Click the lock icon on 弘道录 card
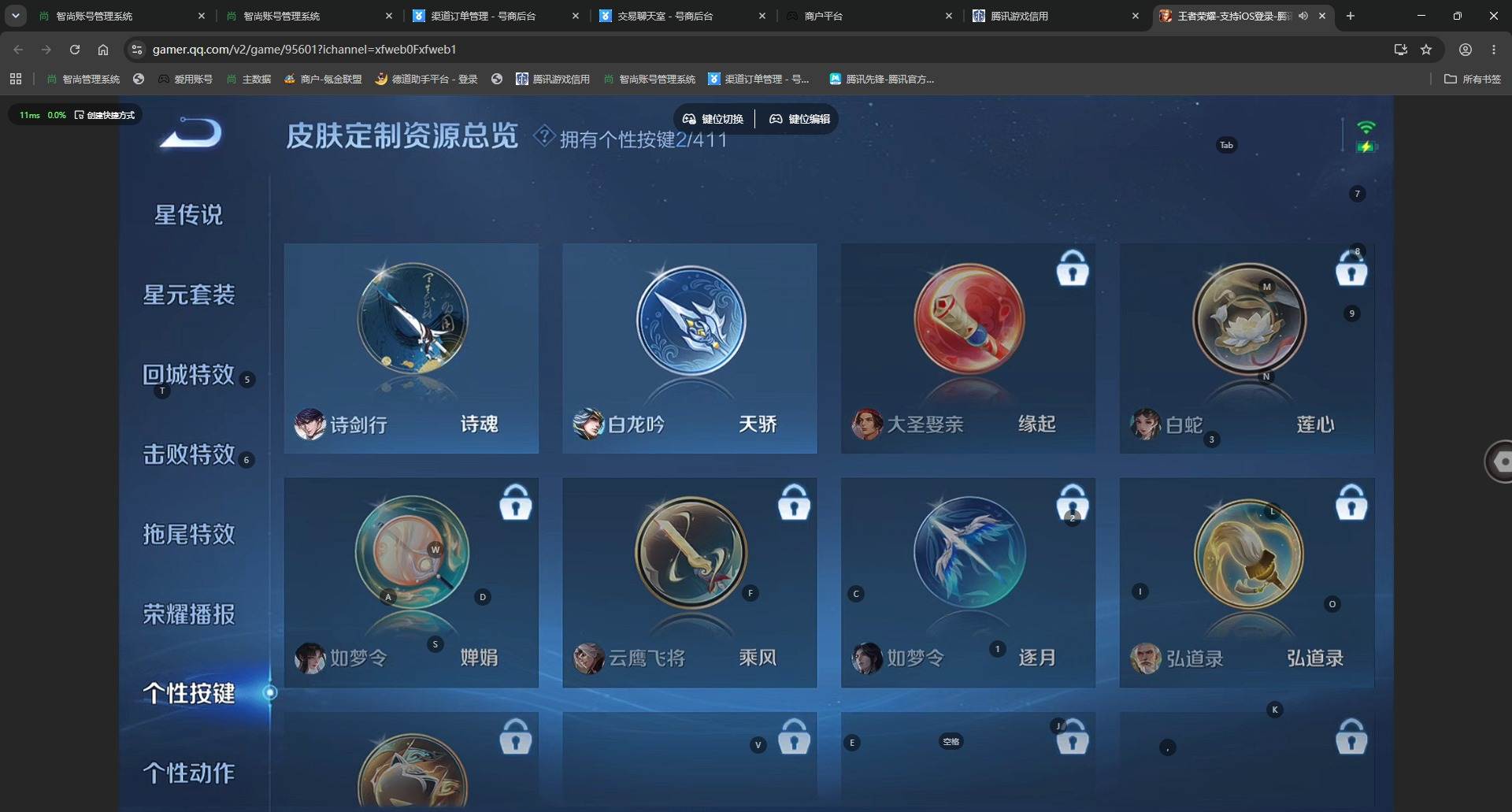1512x812 pixels. pyautogui.click(x=1351, y=502)
